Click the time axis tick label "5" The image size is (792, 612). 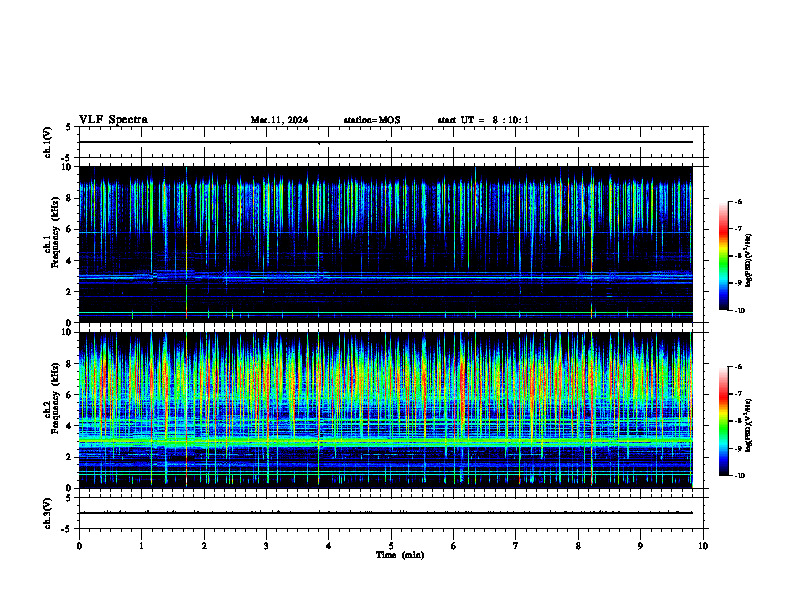point(391,546)
